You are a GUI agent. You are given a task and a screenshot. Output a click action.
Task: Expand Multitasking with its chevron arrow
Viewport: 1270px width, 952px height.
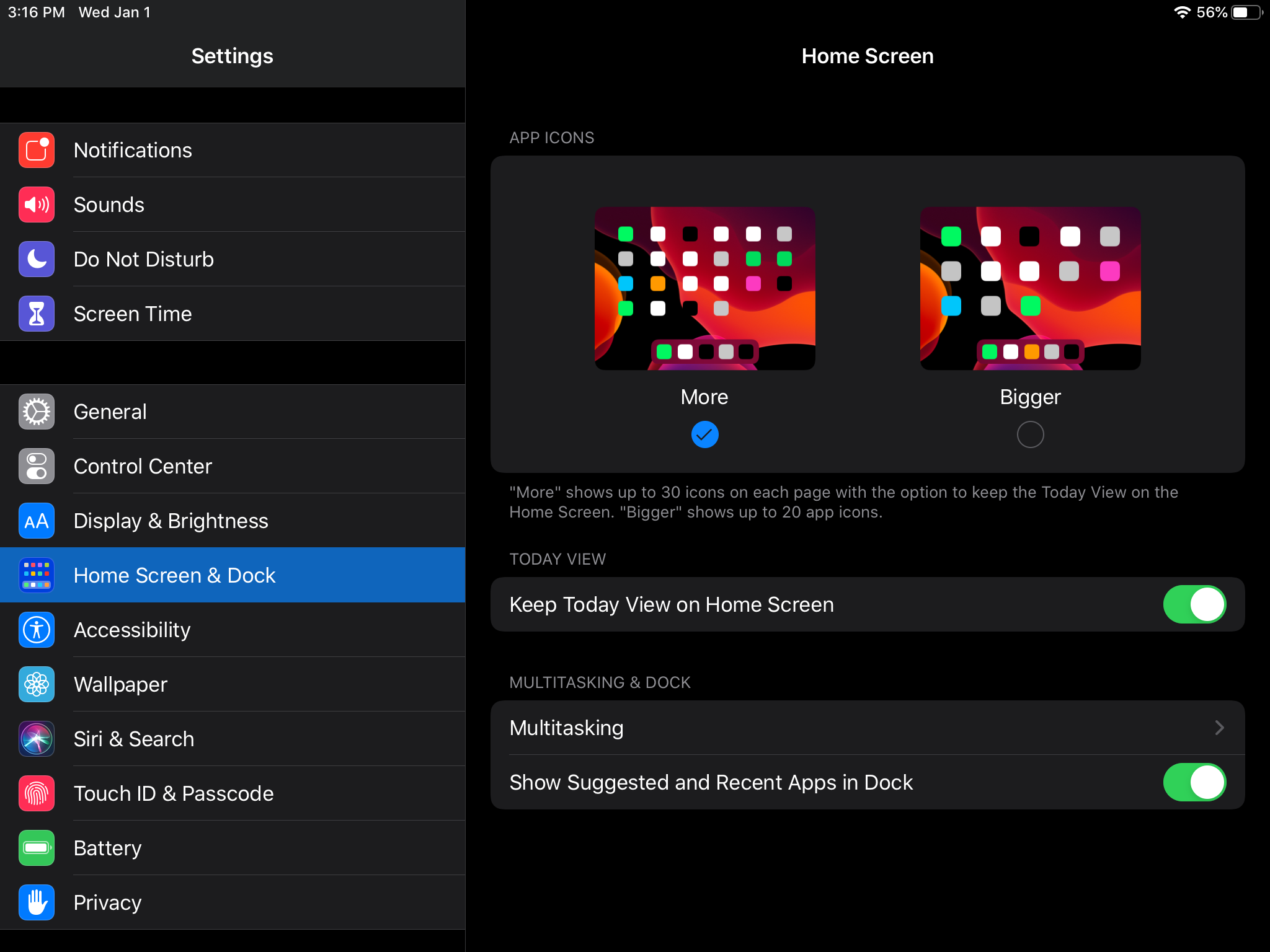(1219, 728)
